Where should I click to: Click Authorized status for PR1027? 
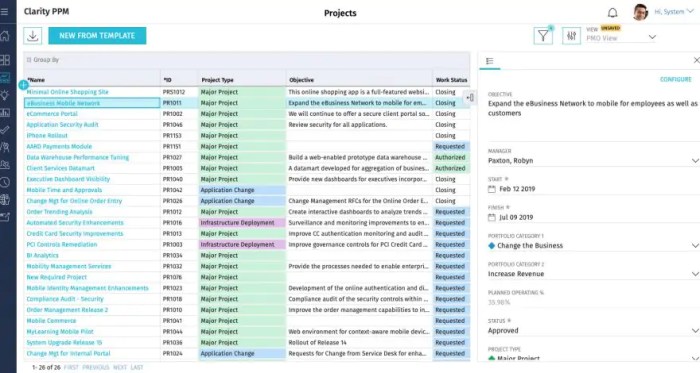tap(450, 157)
